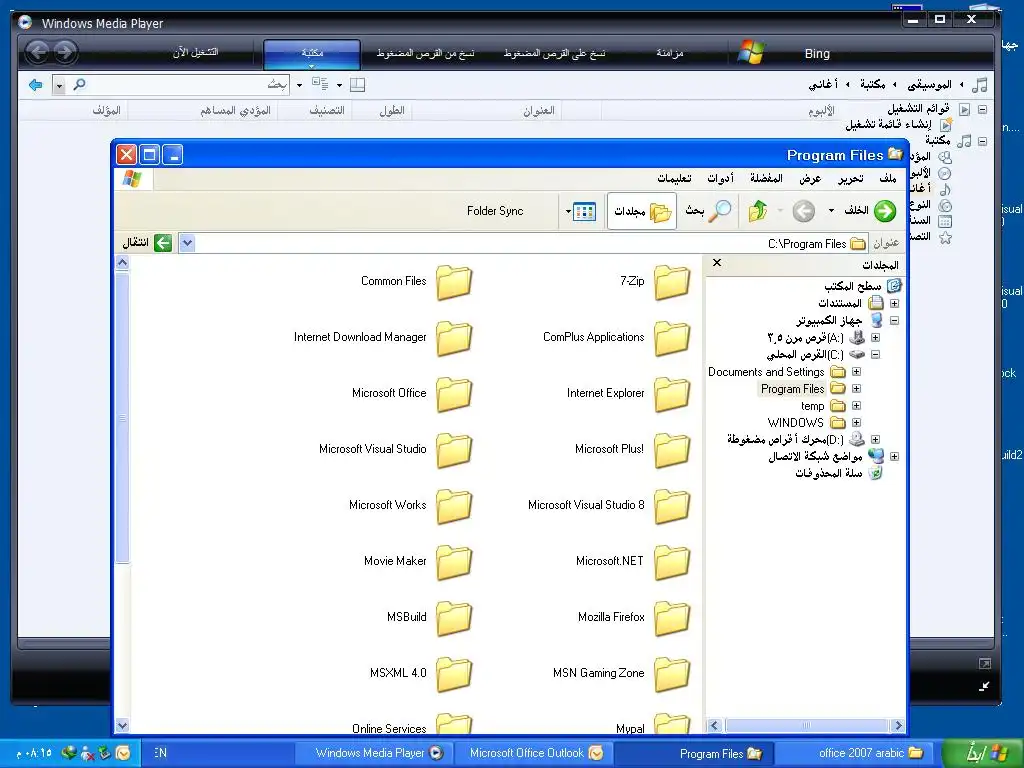Click Media Player blue back arrow icon
This screenshot has width=1024, height=768.
(x=35, y=84)
